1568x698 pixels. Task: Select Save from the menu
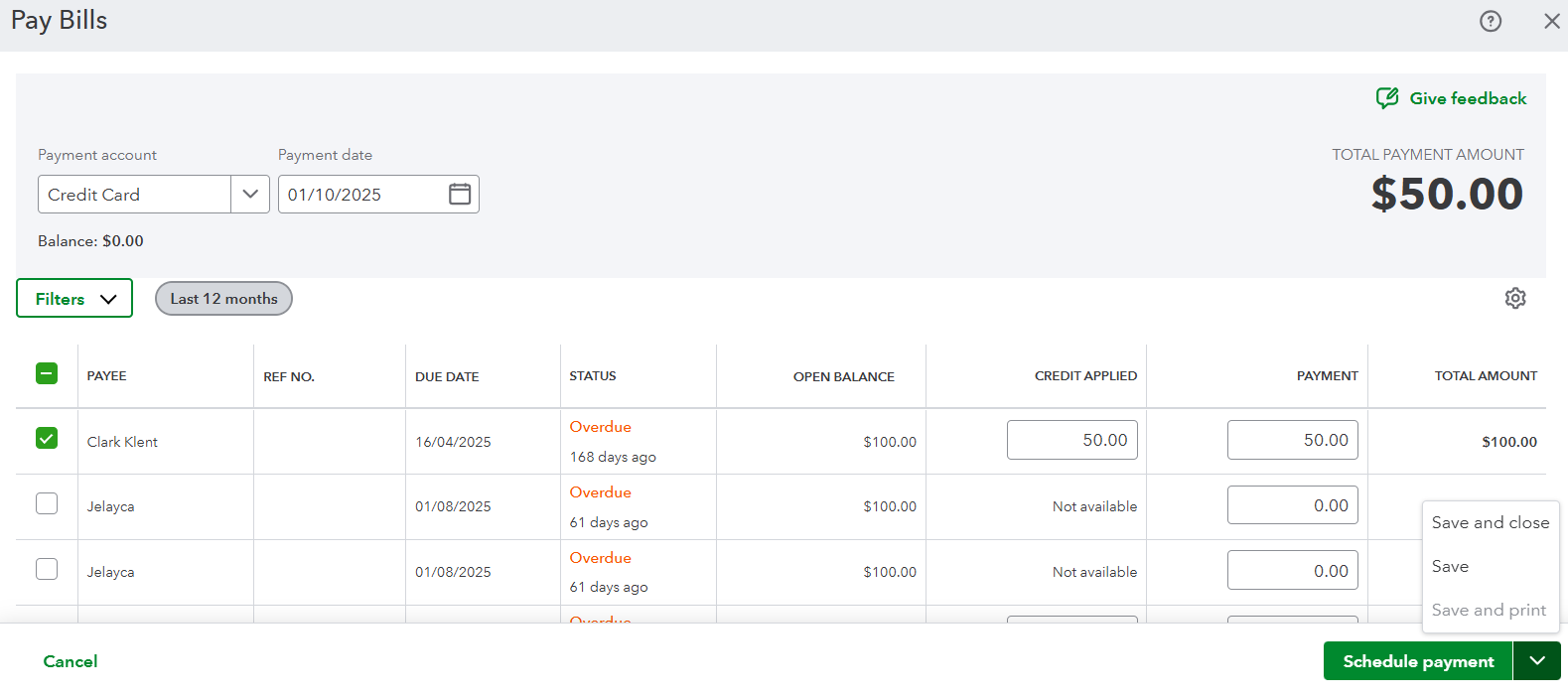coord(1450,566)
